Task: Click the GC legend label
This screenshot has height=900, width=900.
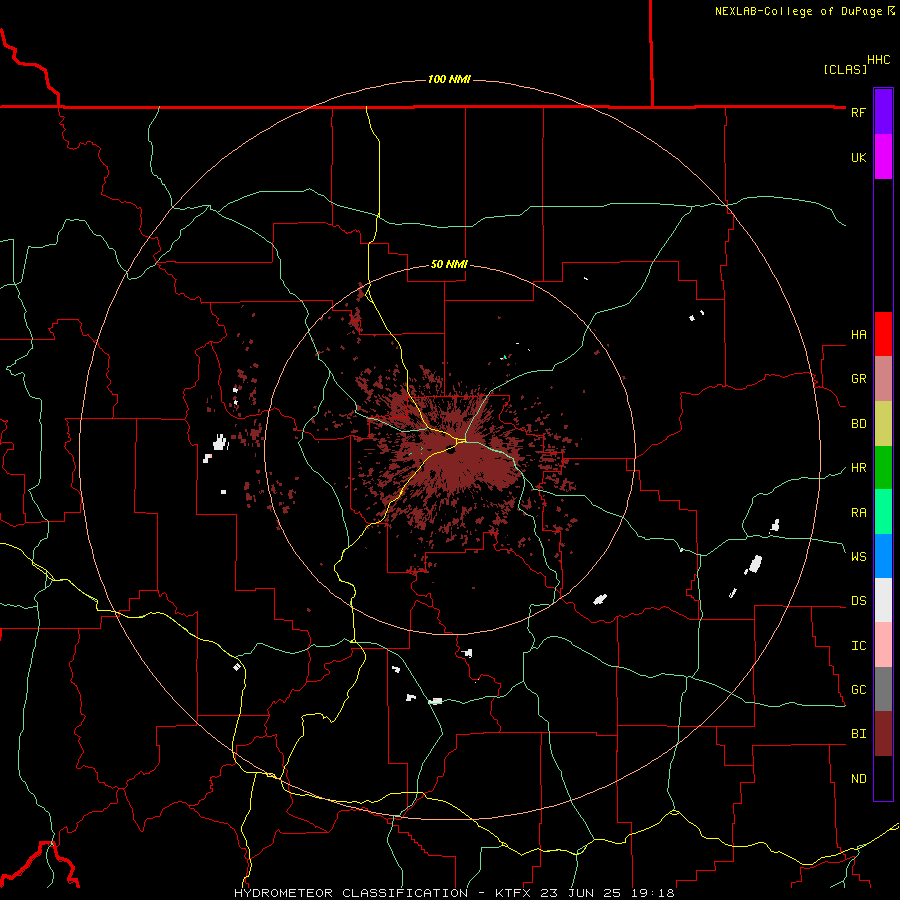Action: [x=858, y=689]
